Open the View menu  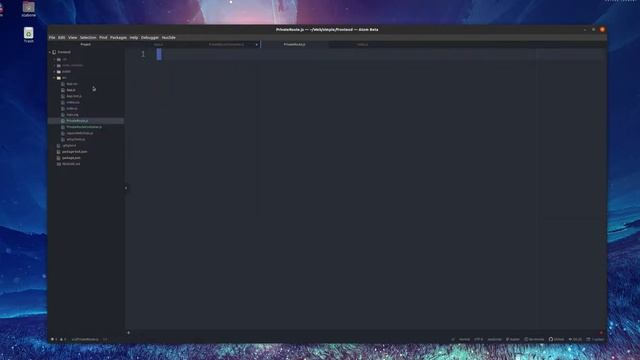tap(73, 38)
